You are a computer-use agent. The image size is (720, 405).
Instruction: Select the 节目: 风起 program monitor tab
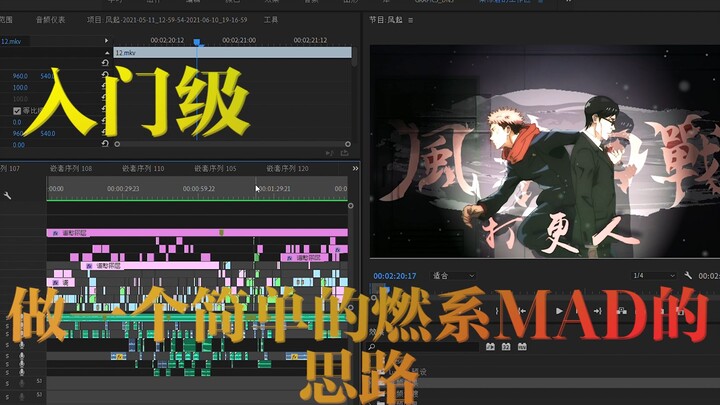[386, 20]
